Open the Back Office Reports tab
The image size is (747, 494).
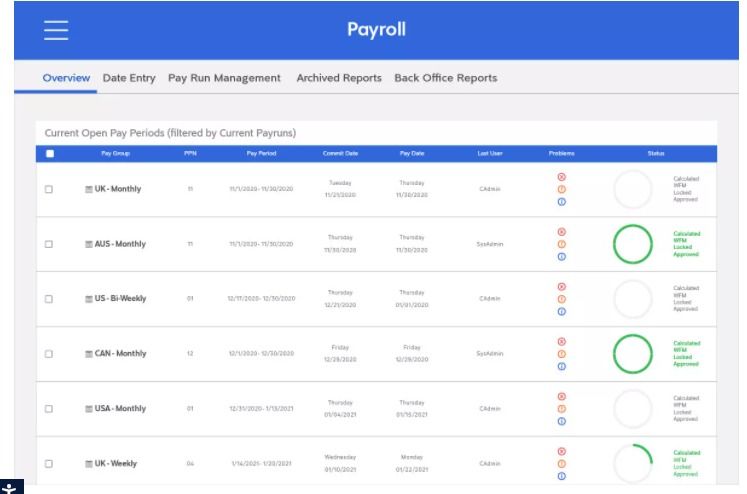[446, 78]
